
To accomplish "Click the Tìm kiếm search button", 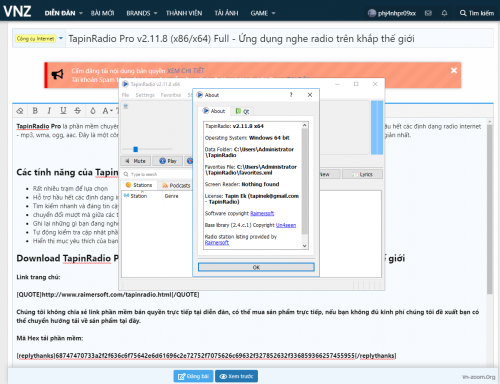I will tap(477, 13).
